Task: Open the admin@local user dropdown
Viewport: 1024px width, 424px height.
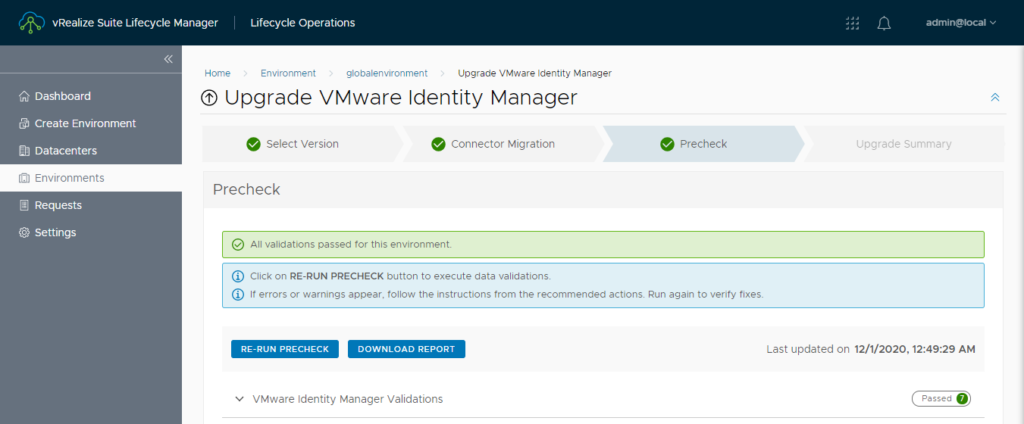Action: pyautogui.click(x=961, y=23)
